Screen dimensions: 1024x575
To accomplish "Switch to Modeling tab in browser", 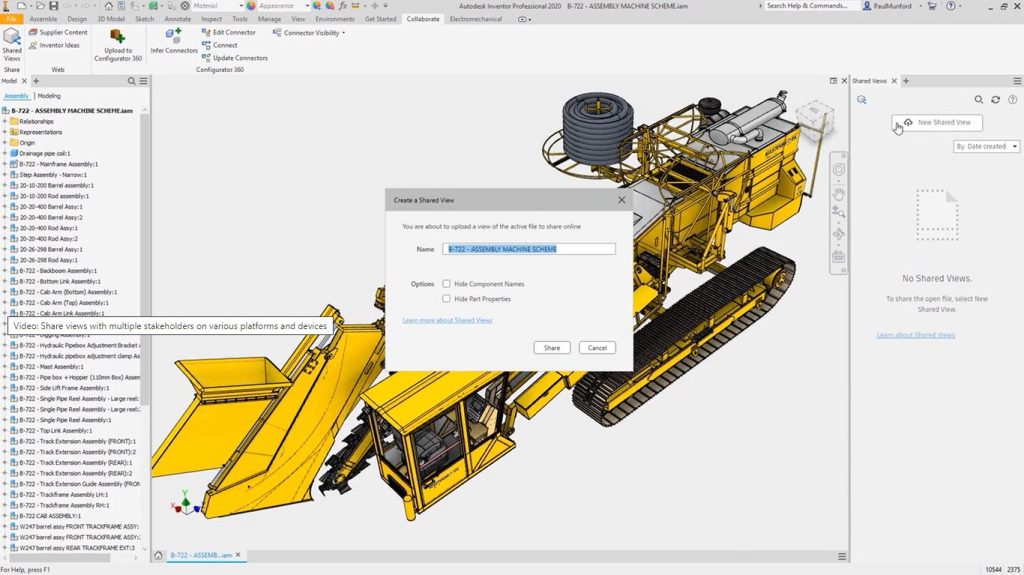I will (49, 96).
